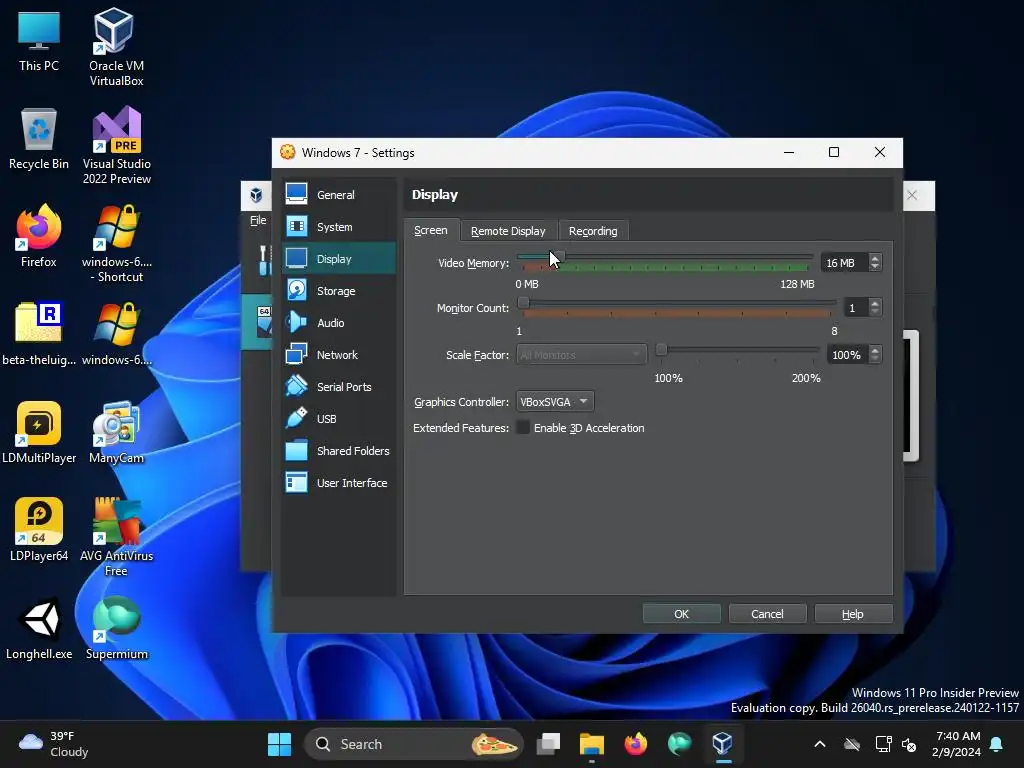
Task: Enable 3D Acceleration checkbox
Action: [x=523, y=427]
